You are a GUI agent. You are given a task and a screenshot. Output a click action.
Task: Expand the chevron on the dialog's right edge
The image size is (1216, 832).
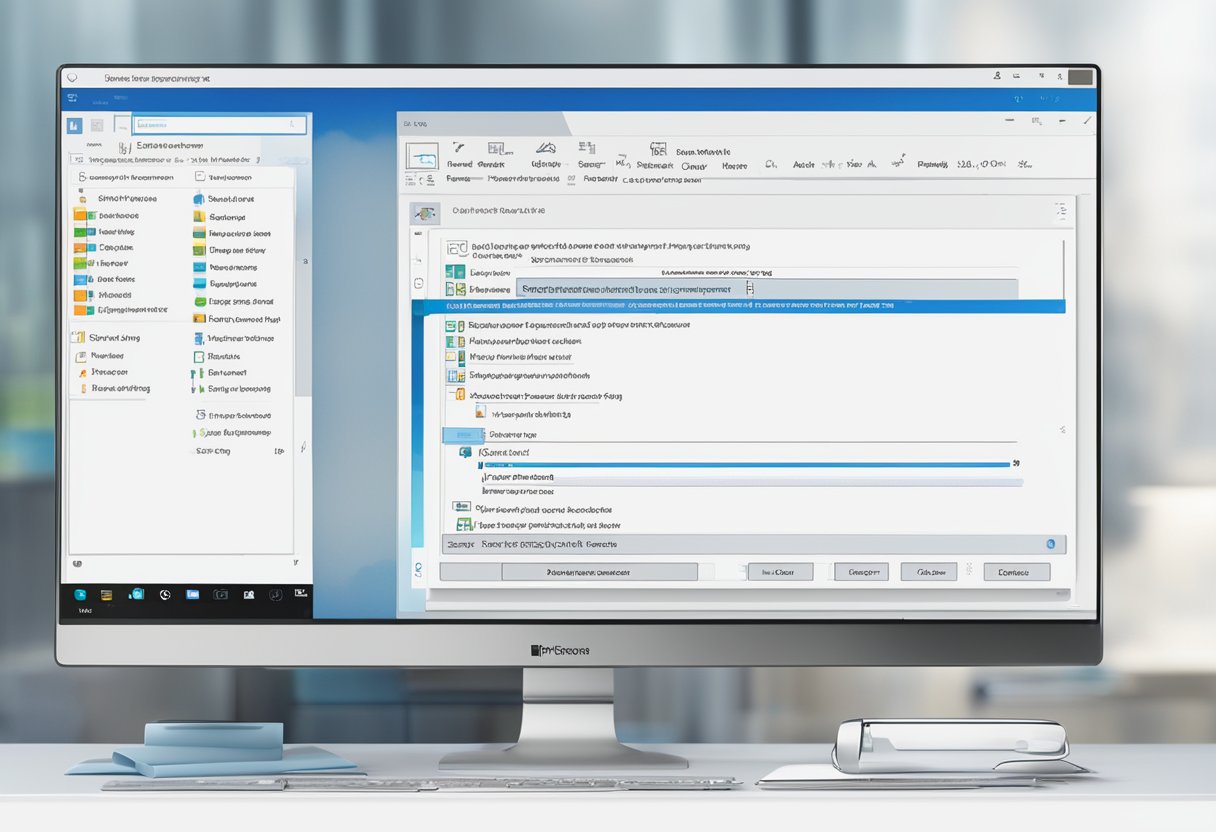[1061, 428]
